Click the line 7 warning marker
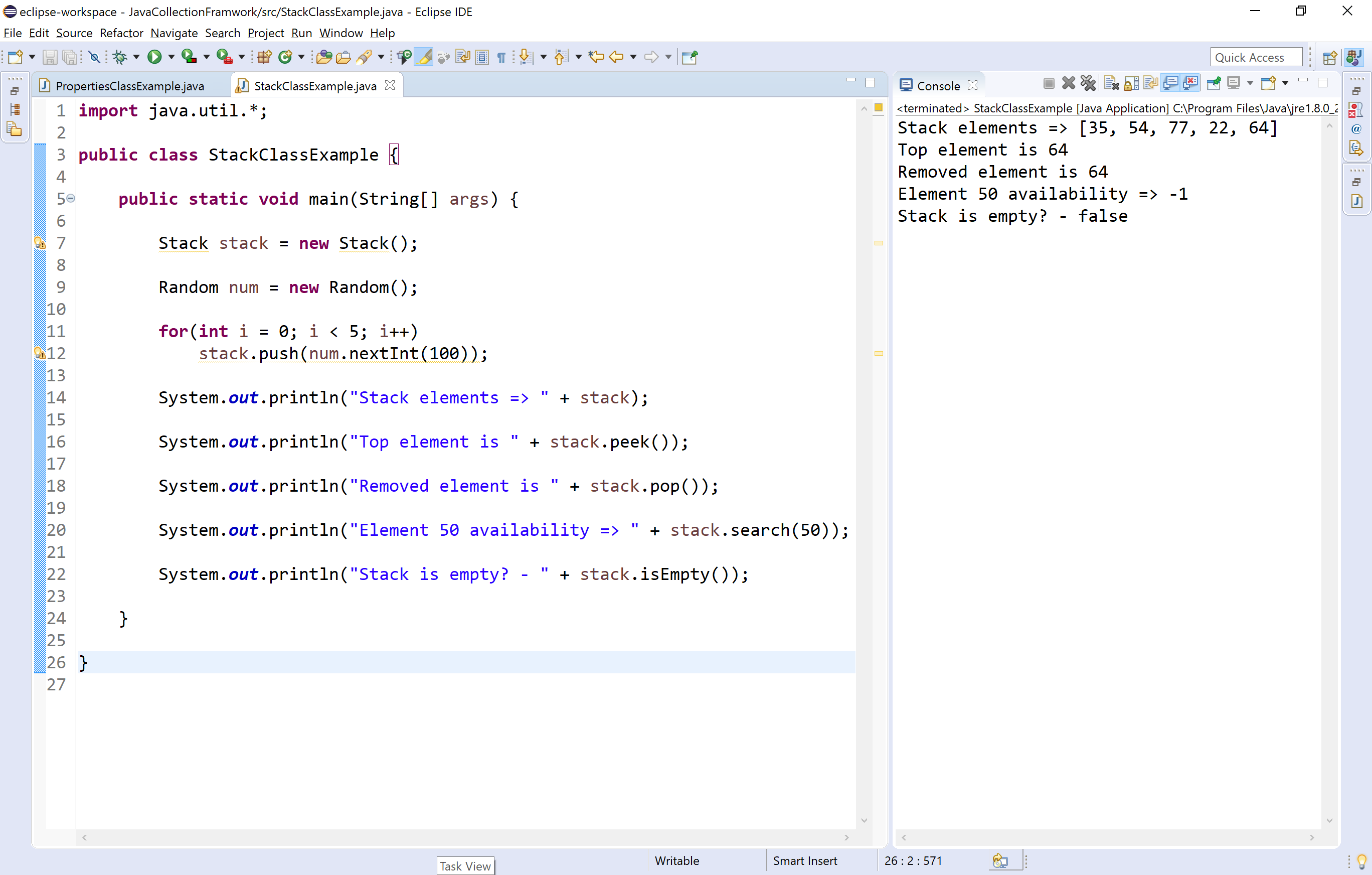The height and width of the screenshot is (875, 1372). [x=40, y=243]
